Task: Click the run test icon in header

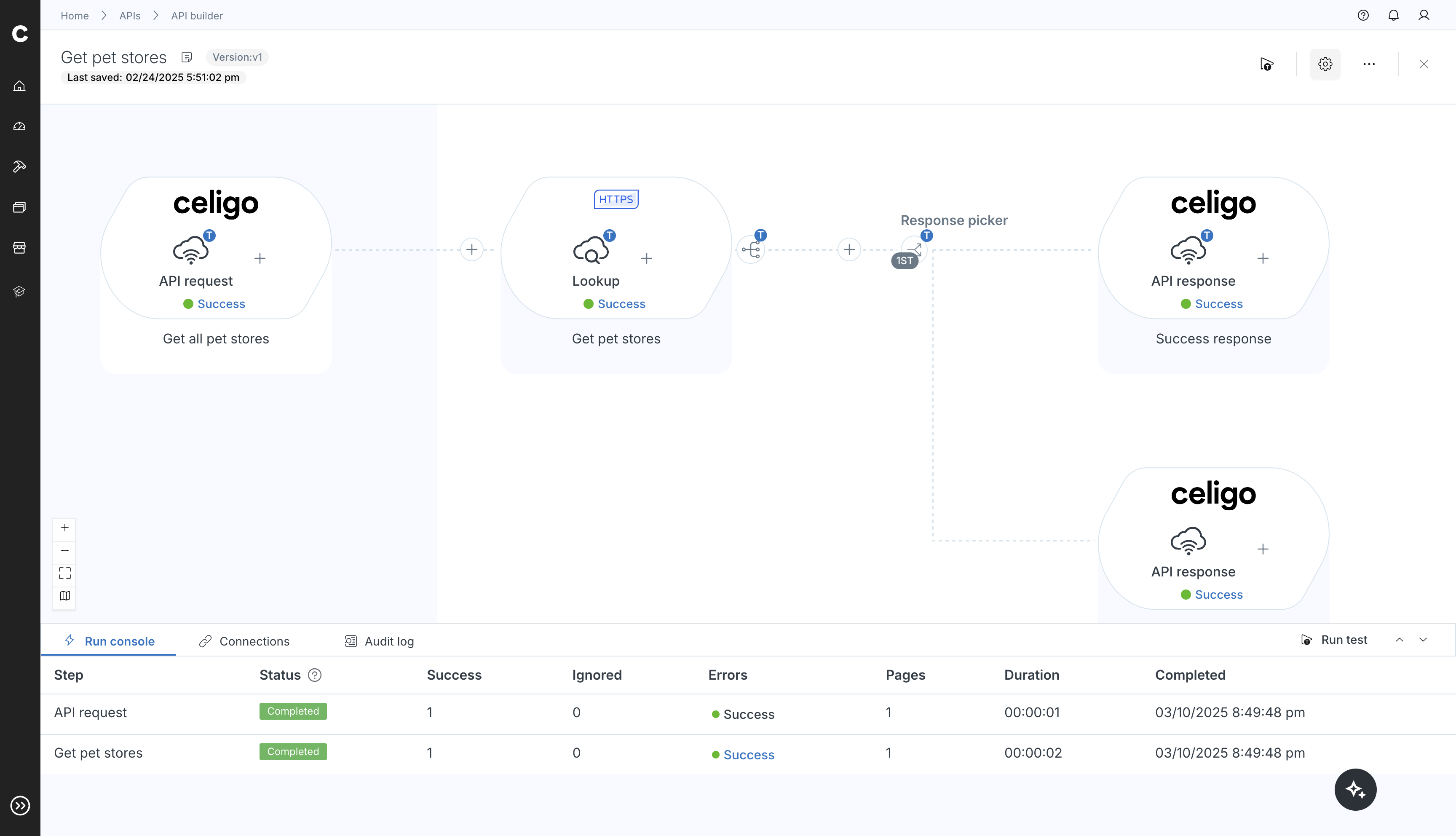Action: (1266, 64)
